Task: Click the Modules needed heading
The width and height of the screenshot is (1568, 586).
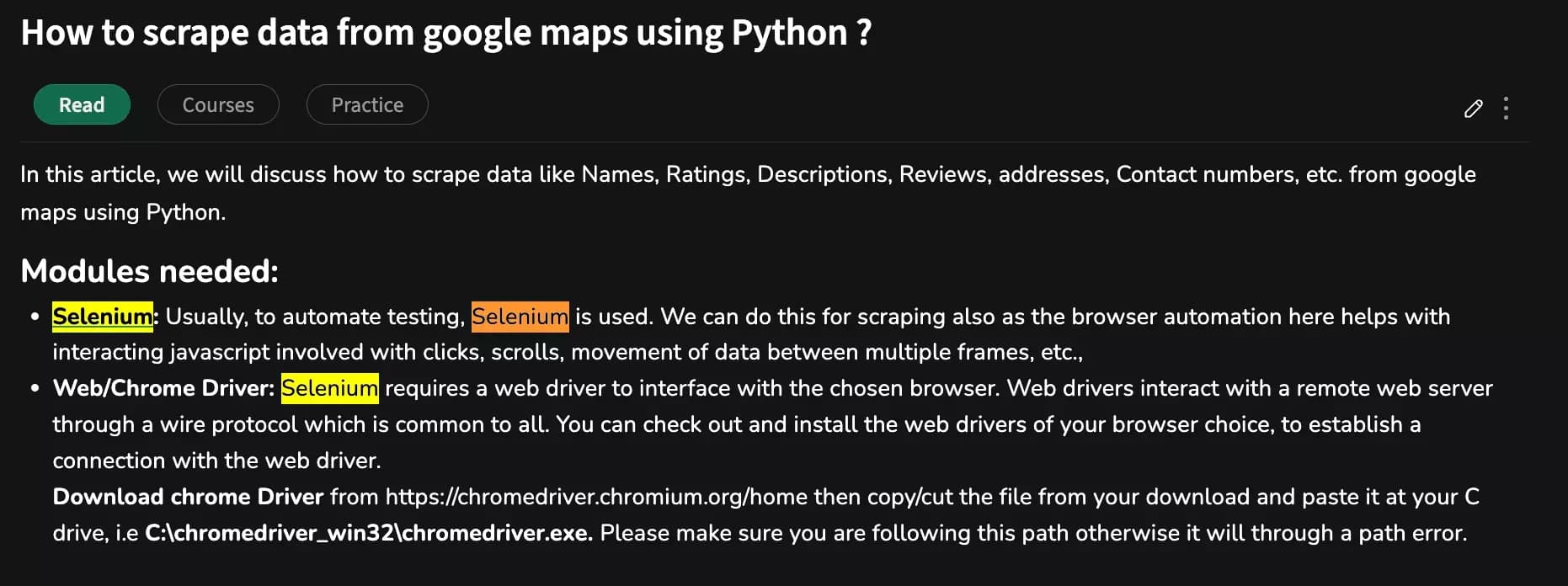Action: [149, 270]
